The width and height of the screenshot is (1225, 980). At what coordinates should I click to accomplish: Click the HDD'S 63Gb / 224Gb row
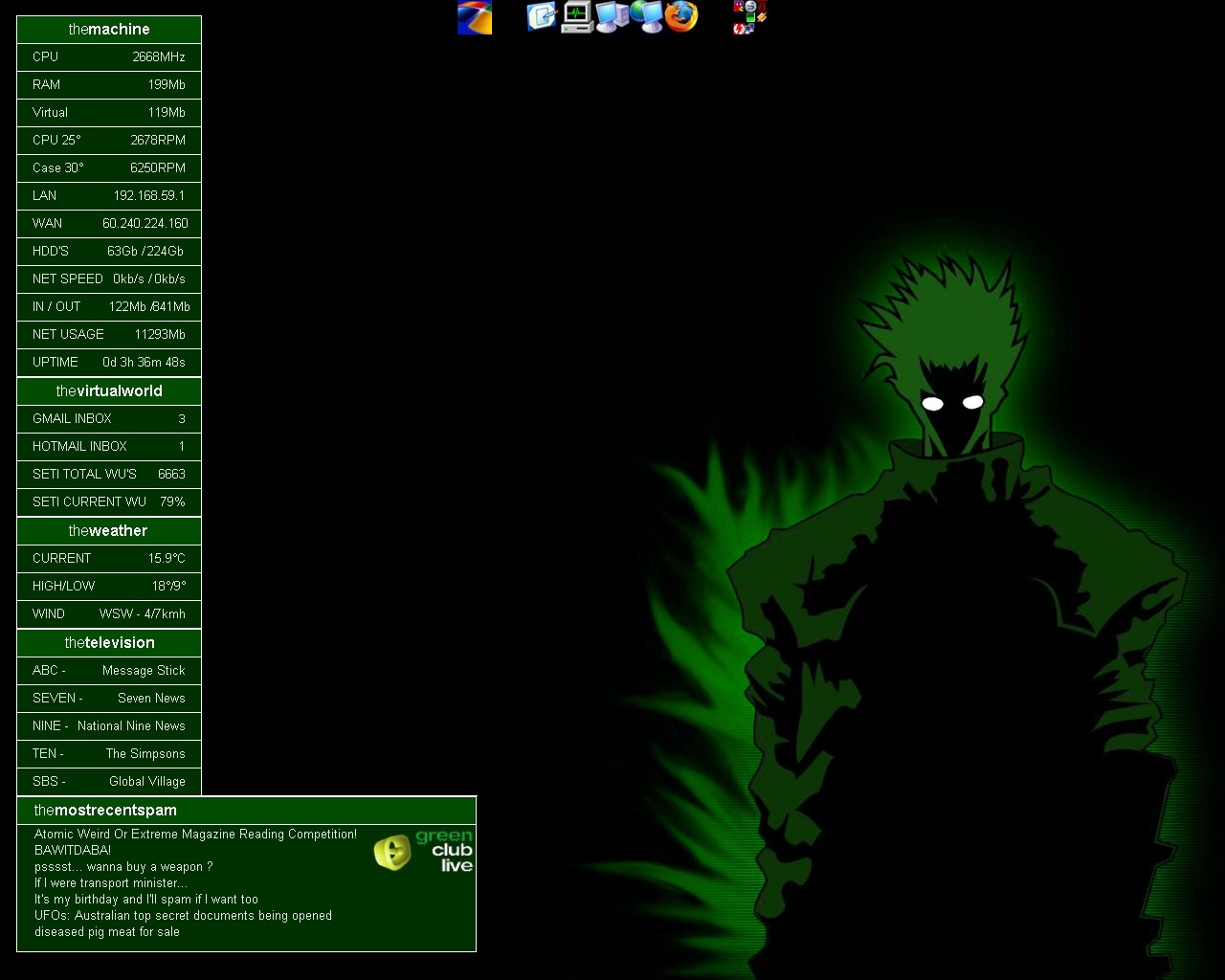[x=109, y=252]
